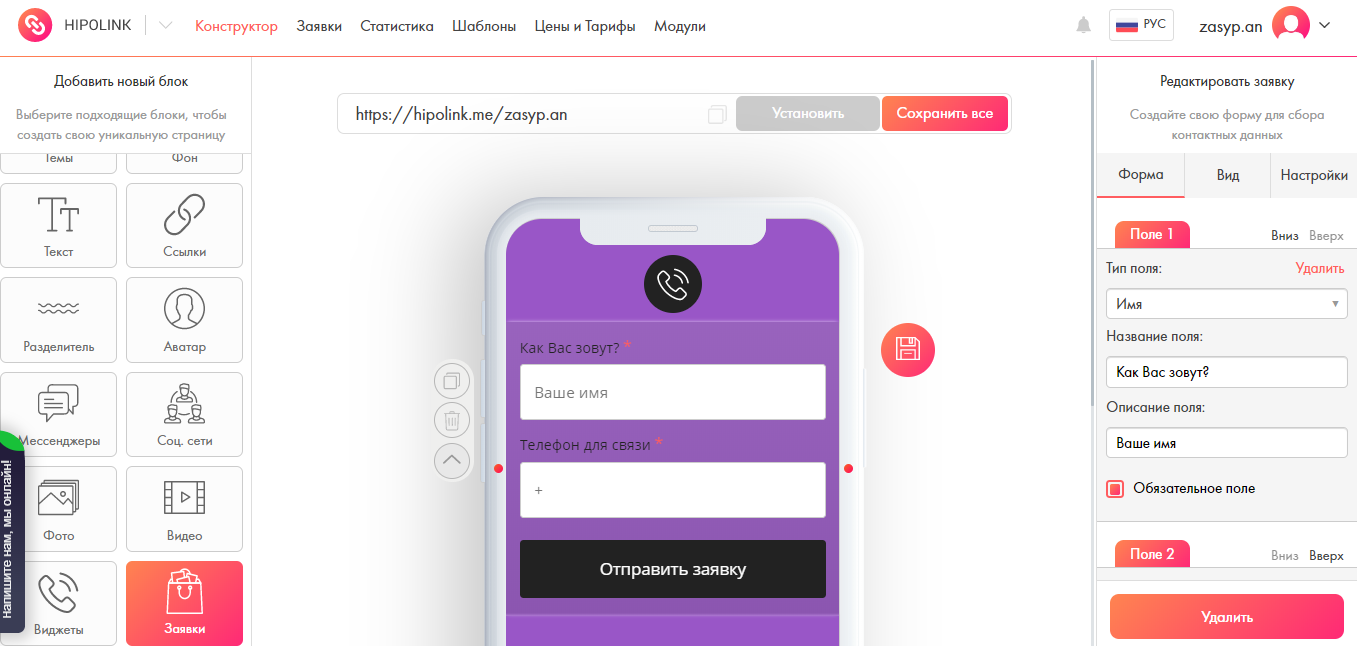The image size is (1357, 646).
Task: Switch language with the РУС flag button
Action: coord(1141,26)
